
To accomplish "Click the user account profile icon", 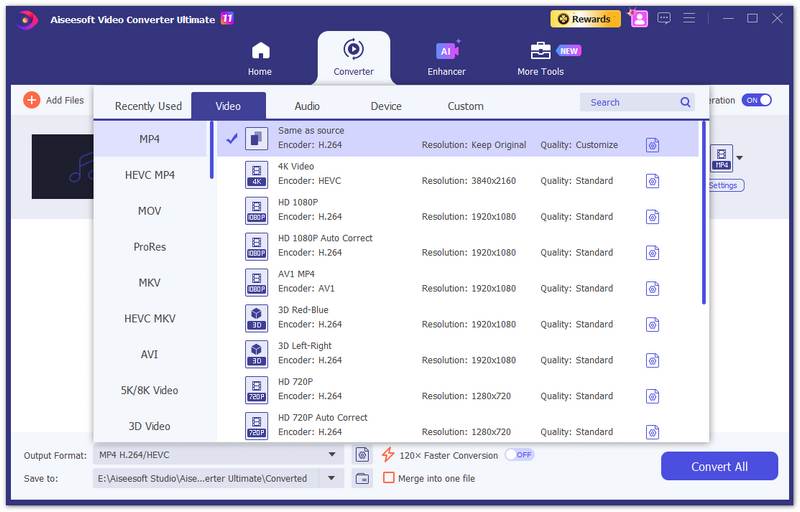I will [x=638, y=18].
